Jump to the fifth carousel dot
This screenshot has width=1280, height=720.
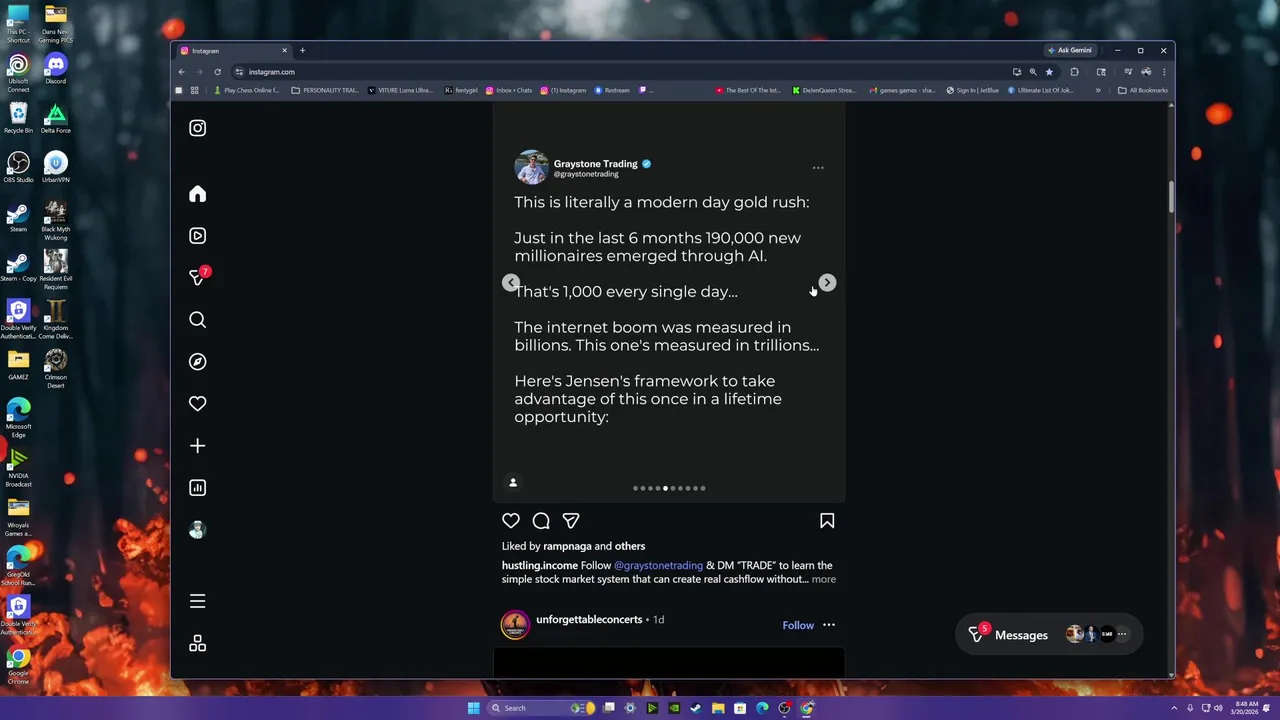[x=665, y=488]
